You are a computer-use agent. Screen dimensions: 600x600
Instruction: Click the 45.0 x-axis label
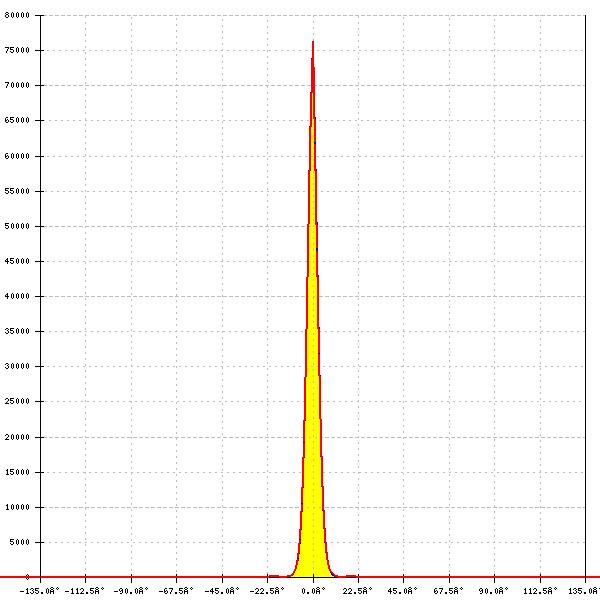tap(403, 591)
